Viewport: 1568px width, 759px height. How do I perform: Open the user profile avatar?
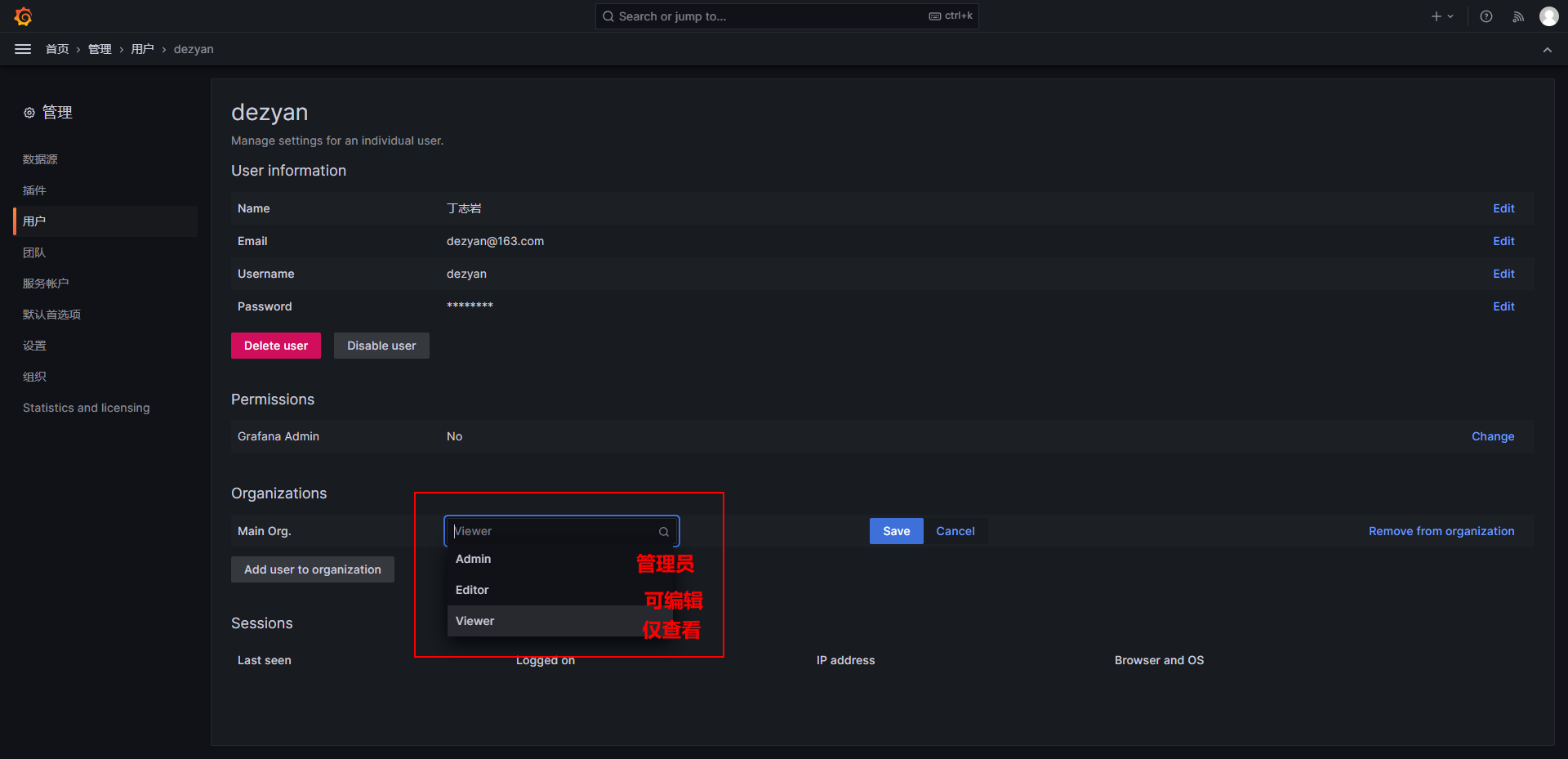(x=1549, y=16)
